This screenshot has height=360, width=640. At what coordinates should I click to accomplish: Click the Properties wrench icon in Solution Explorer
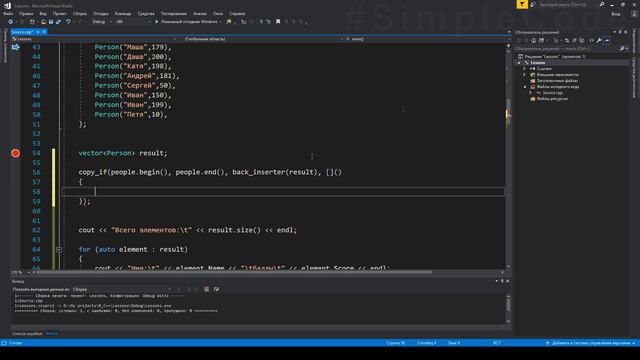pyautogui.click(x=599, y=40)
